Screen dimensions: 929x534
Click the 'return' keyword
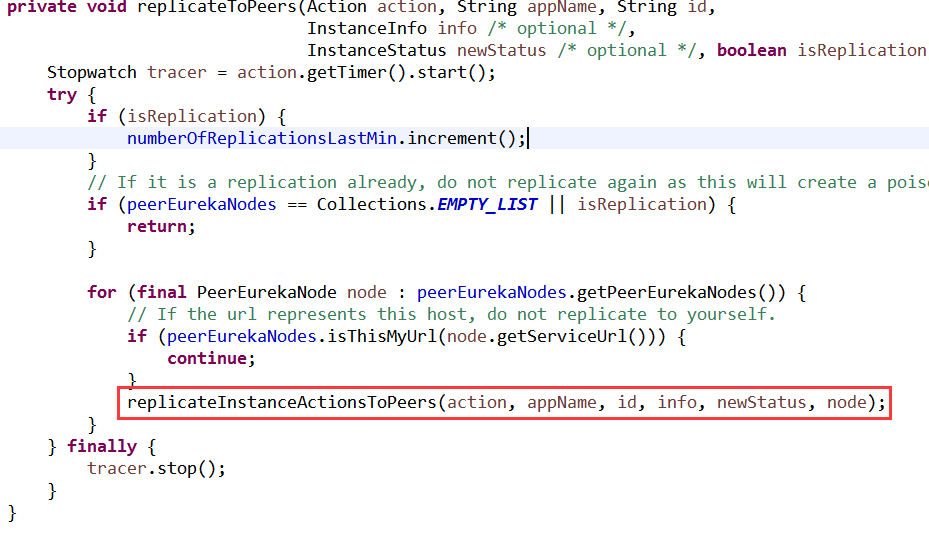157,226
